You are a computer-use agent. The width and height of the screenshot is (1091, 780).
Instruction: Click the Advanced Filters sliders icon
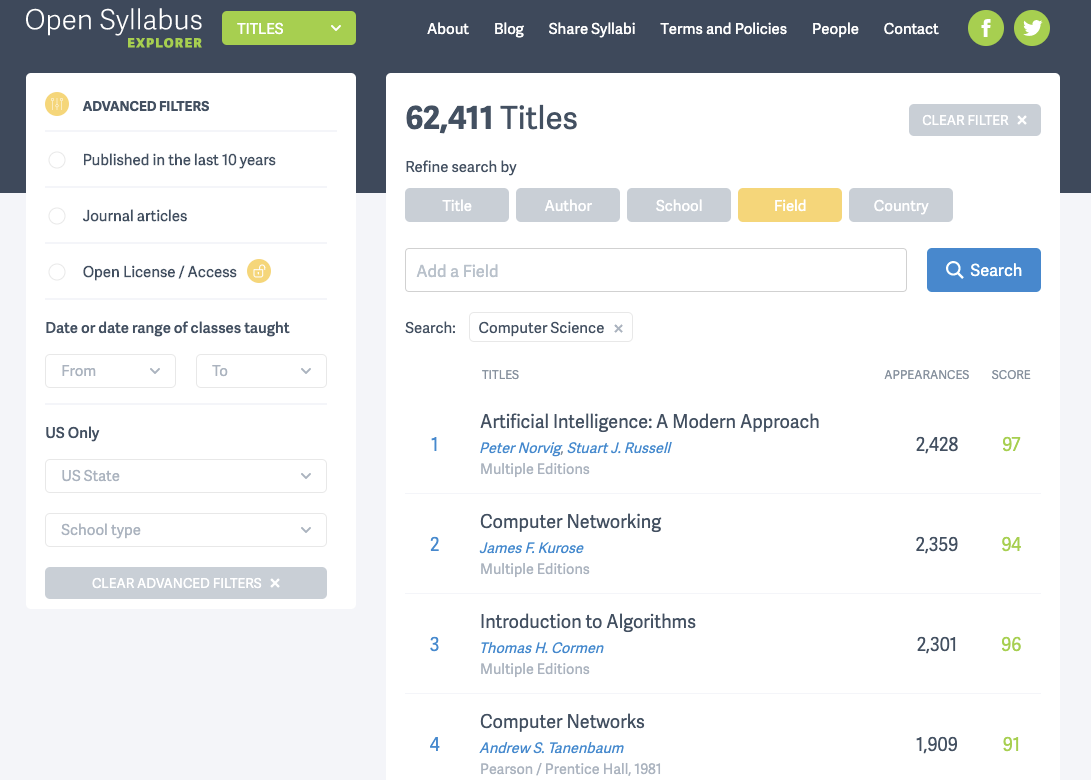57,104
